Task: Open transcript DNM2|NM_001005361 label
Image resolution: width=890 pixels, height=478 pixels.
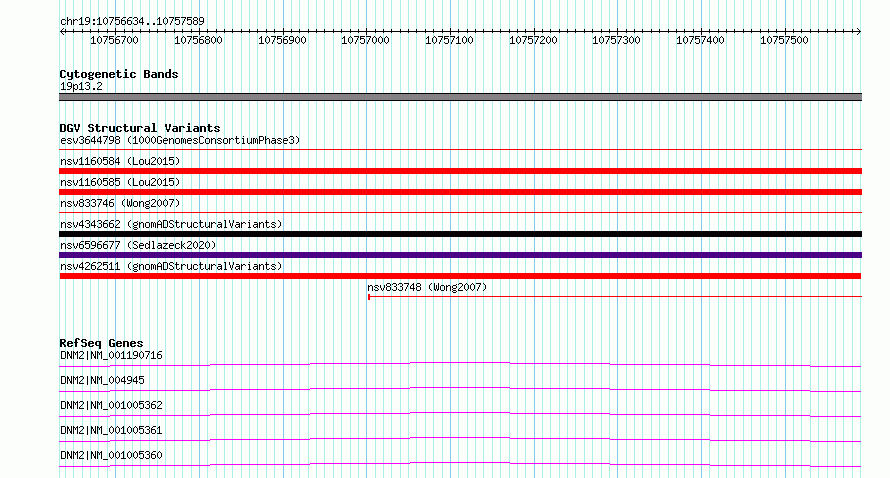Action: 111,430
